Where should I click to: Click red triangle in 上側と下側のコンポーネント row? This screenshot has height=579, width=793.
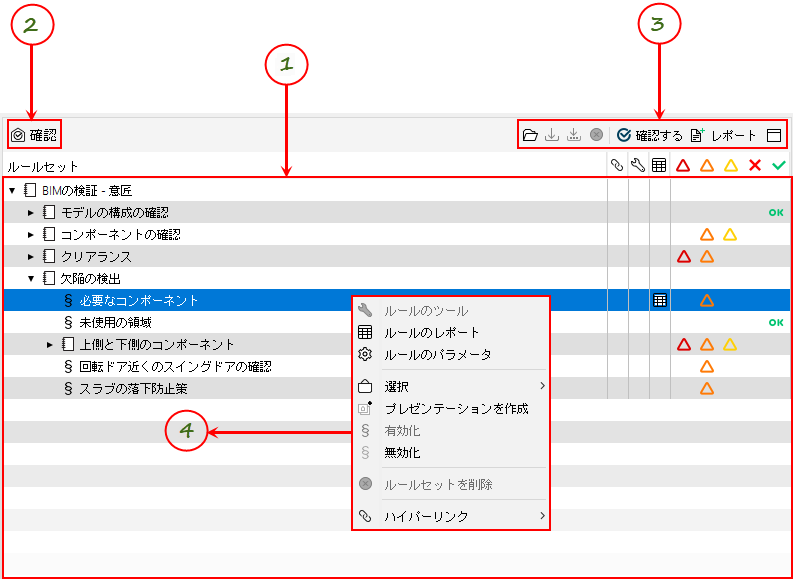click(683, 345)
